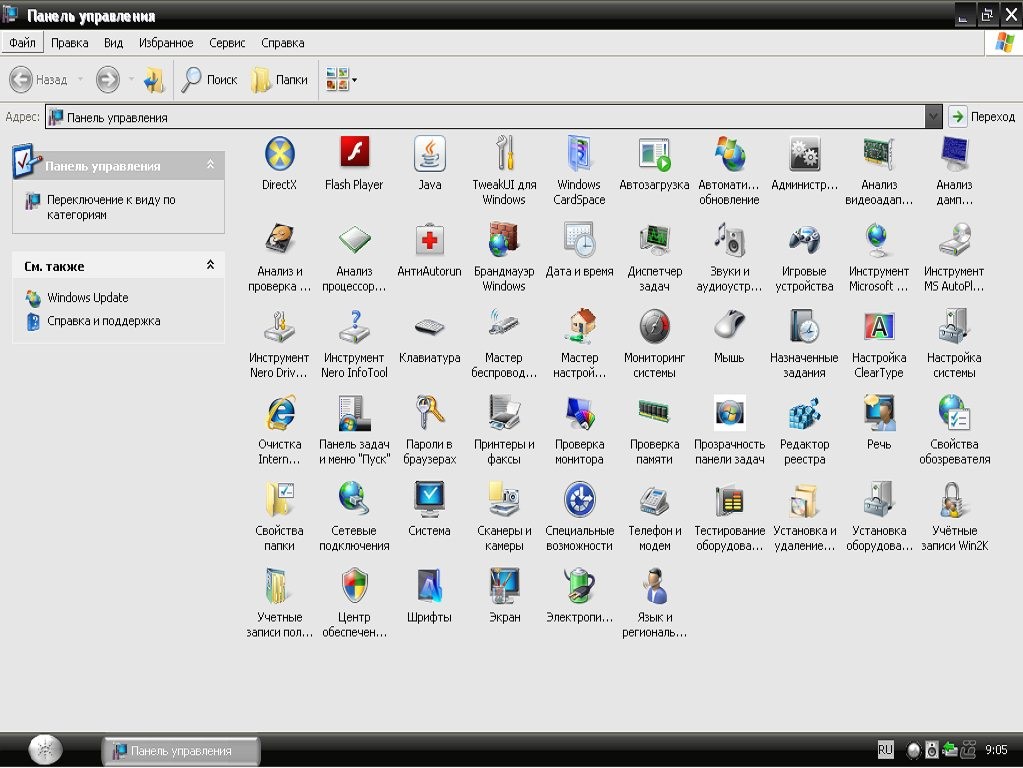Click the Папки folders button
The image size is (1023, 768).
click(279, 80)
